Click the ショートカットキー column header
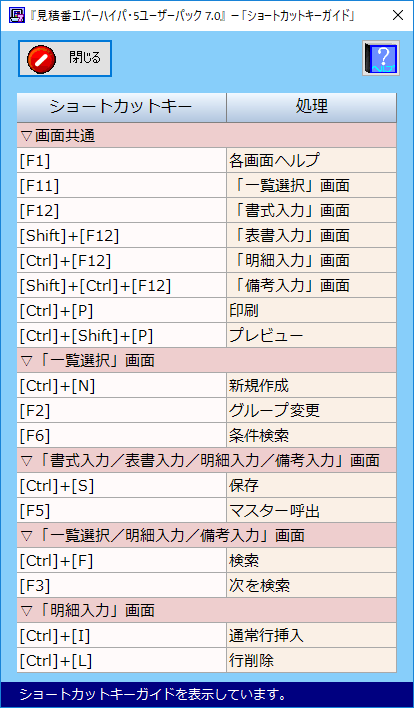414x708 pixels. [121, 107]
